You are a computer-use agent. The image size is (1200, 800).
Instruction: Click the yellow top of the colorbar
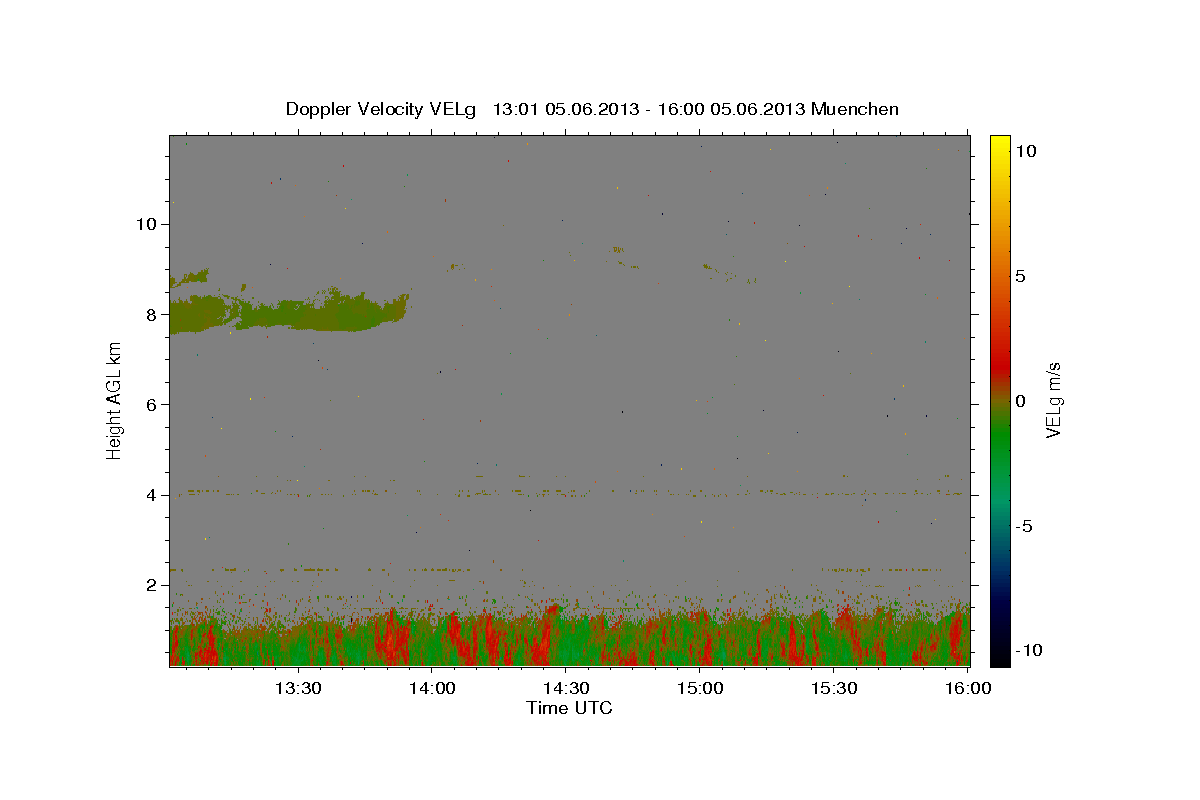tap(1000, 145)
